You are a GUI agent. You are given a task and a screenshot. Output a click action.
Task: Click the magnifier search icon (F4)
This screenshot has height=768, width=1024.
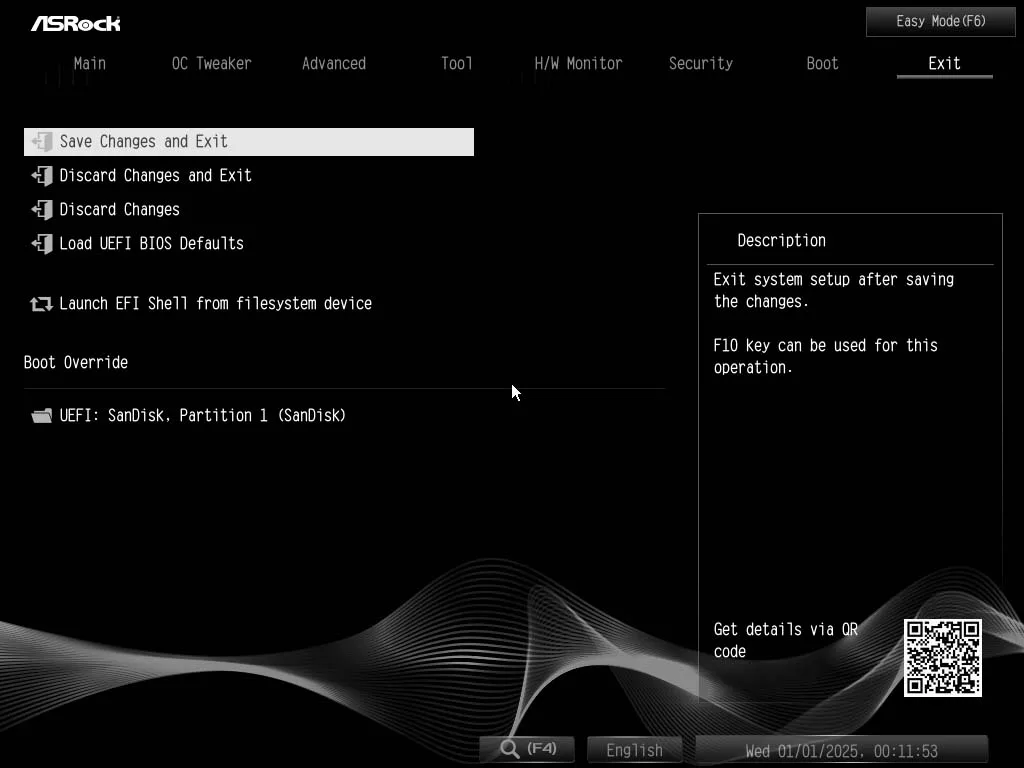point(509,748)
